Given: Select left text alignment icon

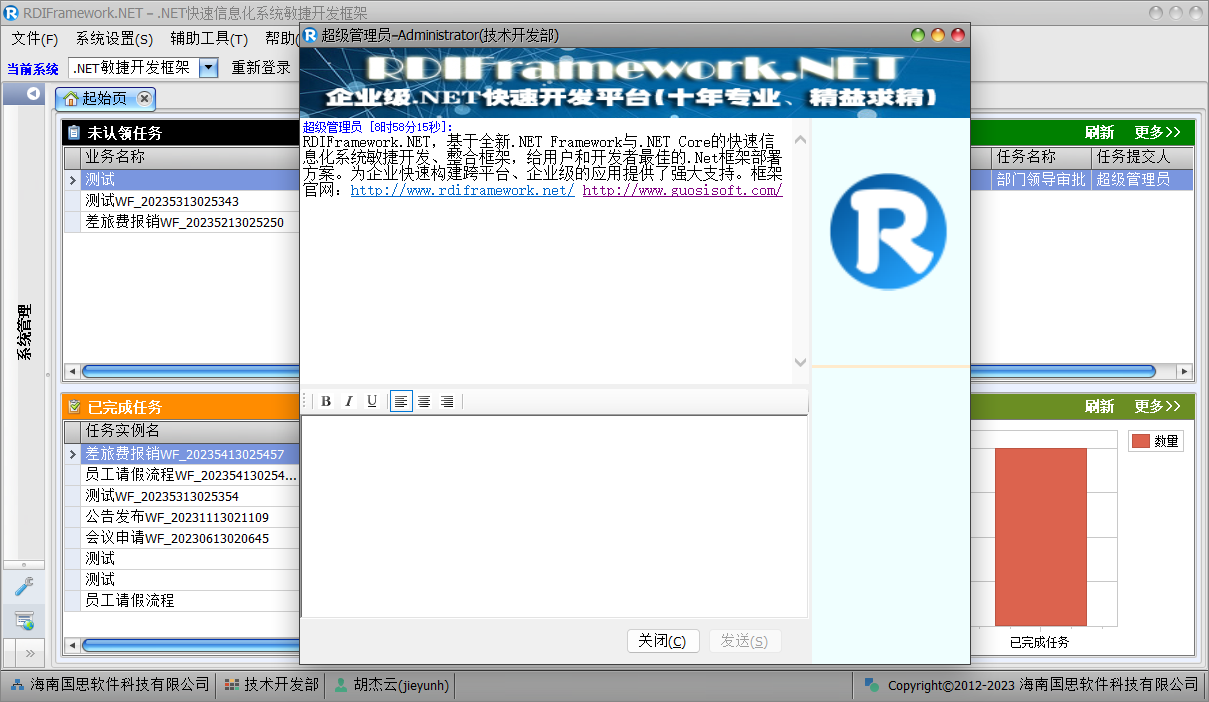Looking at the screenshot, I should [x=401, y=401].
